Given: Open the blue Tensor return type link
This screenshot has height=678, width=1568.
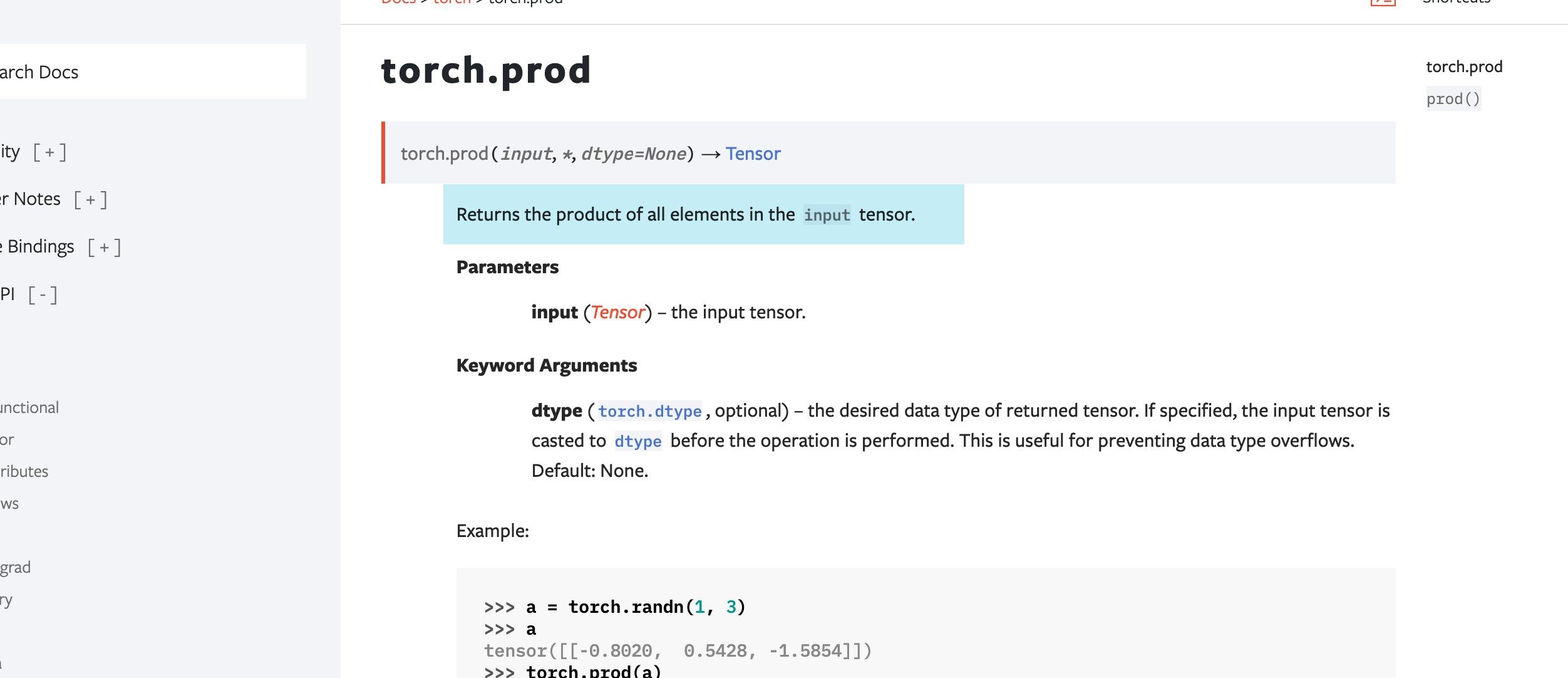Looking at the screenshot, I should click(x=753, y=154).
